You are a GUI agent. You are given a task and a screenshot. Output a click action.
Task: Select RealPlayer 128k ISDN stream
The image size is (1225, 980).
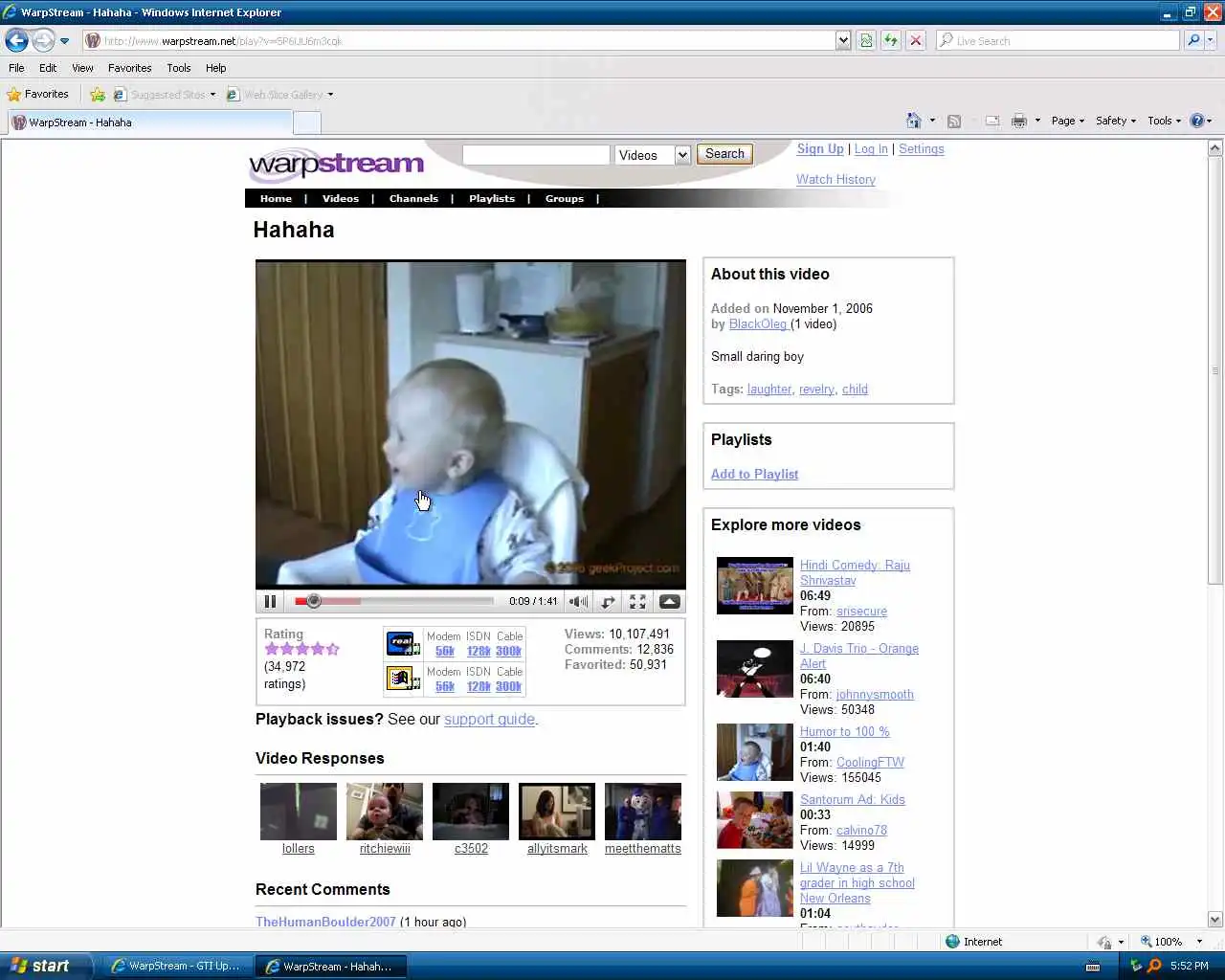tap(479, 651)
